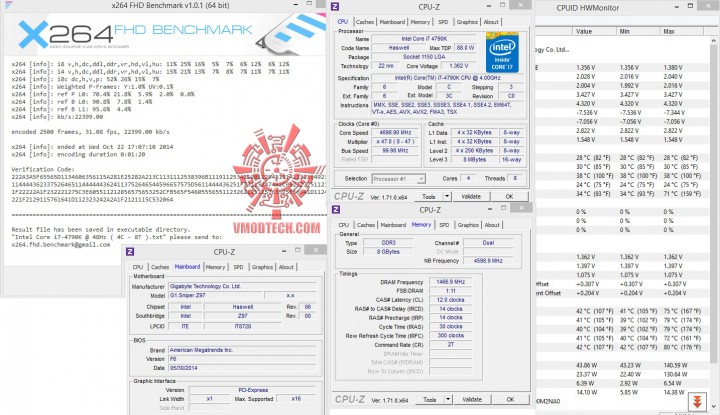Click the Tools button in the CPU-Z CPU window
Viewport: 720px width, 415px height.
pyautogui.click(x=428, y=196)
